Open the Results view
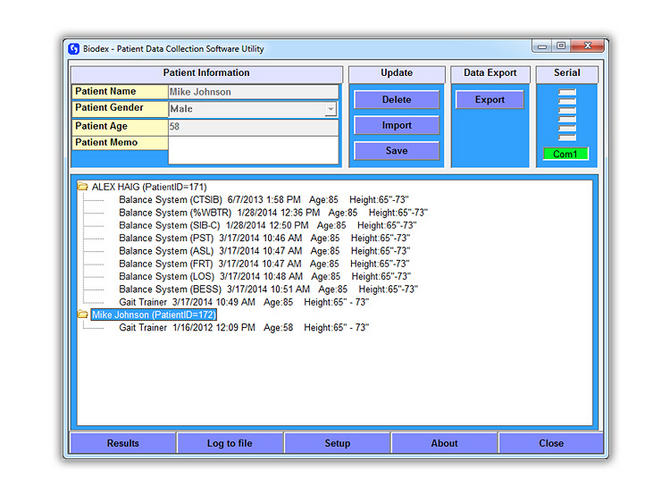670x503 pixels. 123,443
